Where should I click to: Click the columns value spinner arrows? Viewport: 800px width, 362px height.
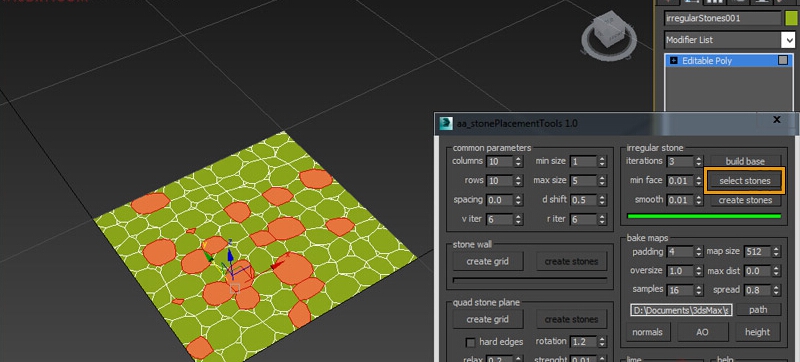[518, 162]
